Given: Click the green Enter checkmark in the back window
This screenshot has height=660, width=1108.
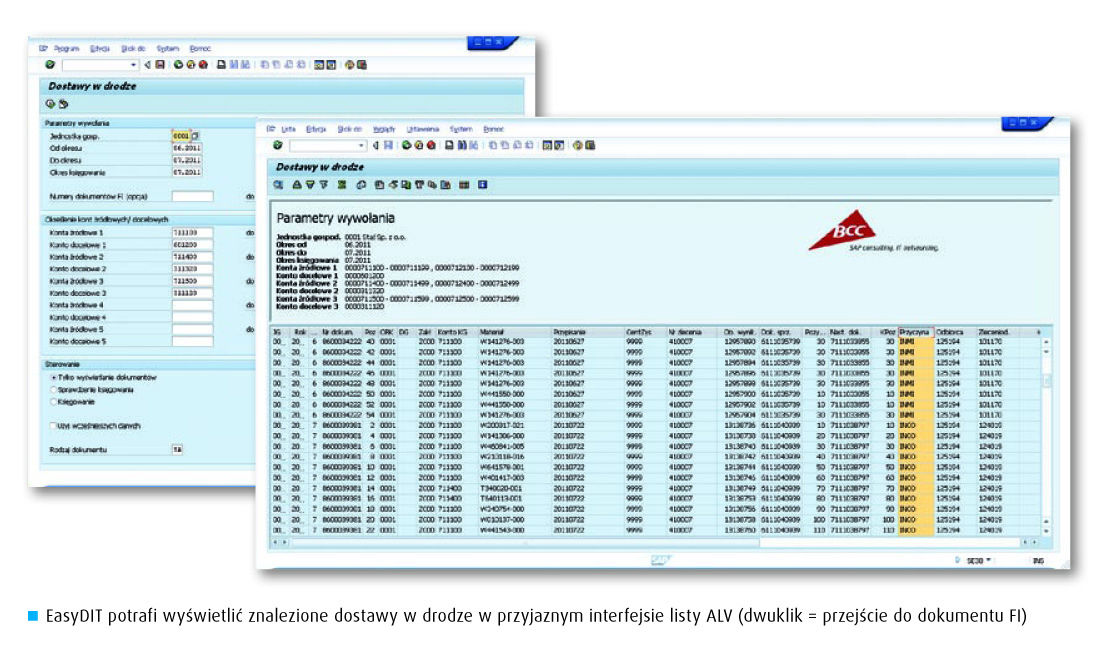Looking at the screenshot, I should point(50,65).
